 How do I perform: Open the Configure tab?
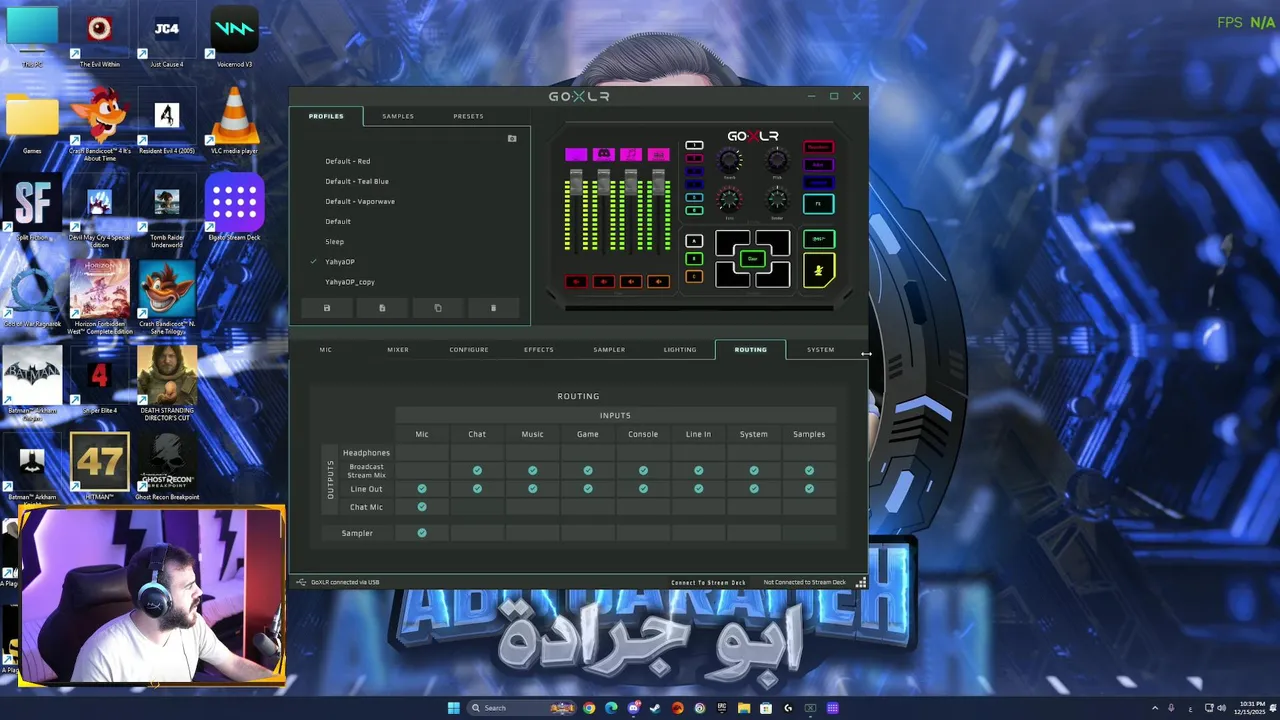coord(469,350)
